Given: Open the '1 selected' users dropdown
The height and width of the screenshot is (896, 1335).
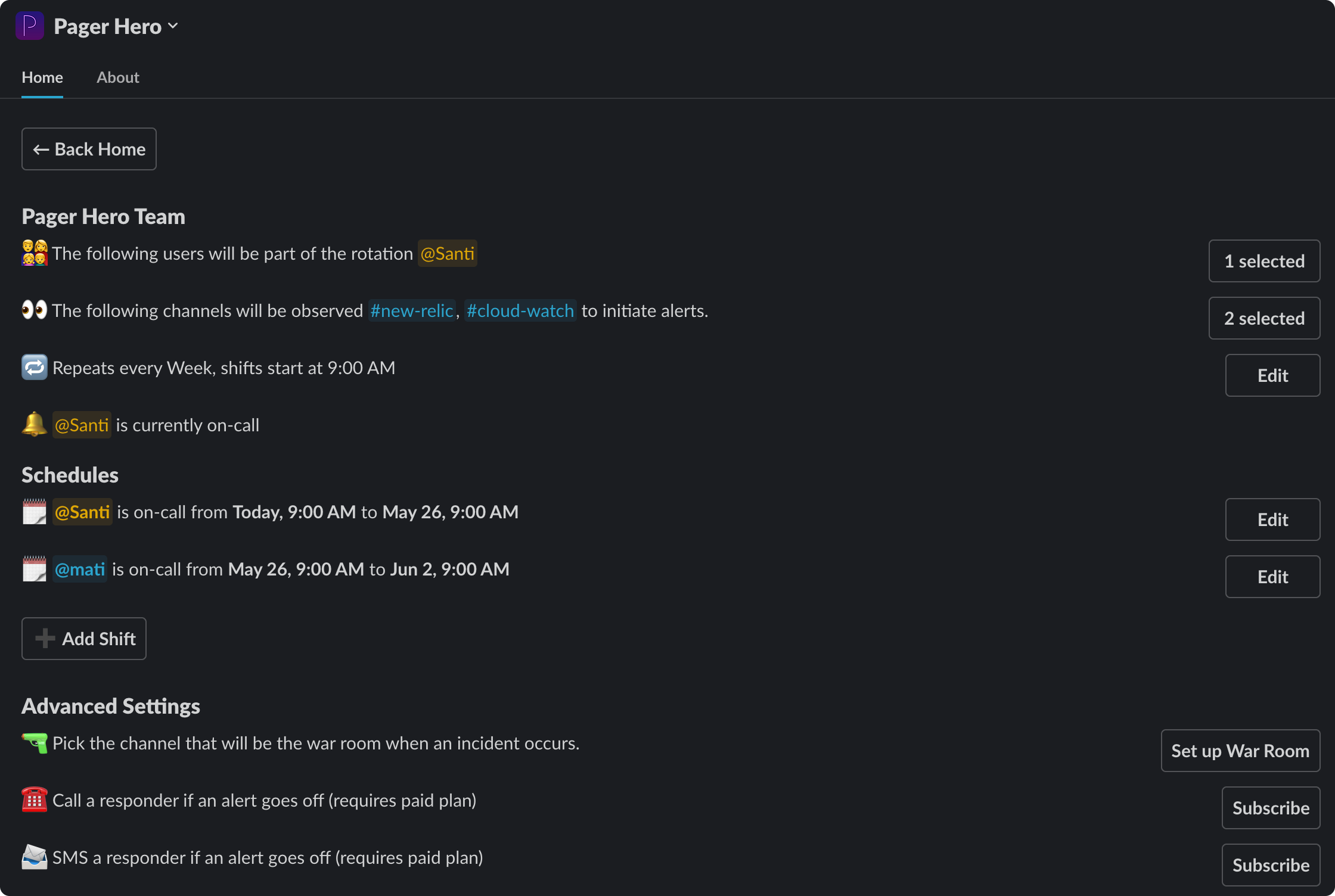Looking at the screenshot, I should tap(1264, 261).
